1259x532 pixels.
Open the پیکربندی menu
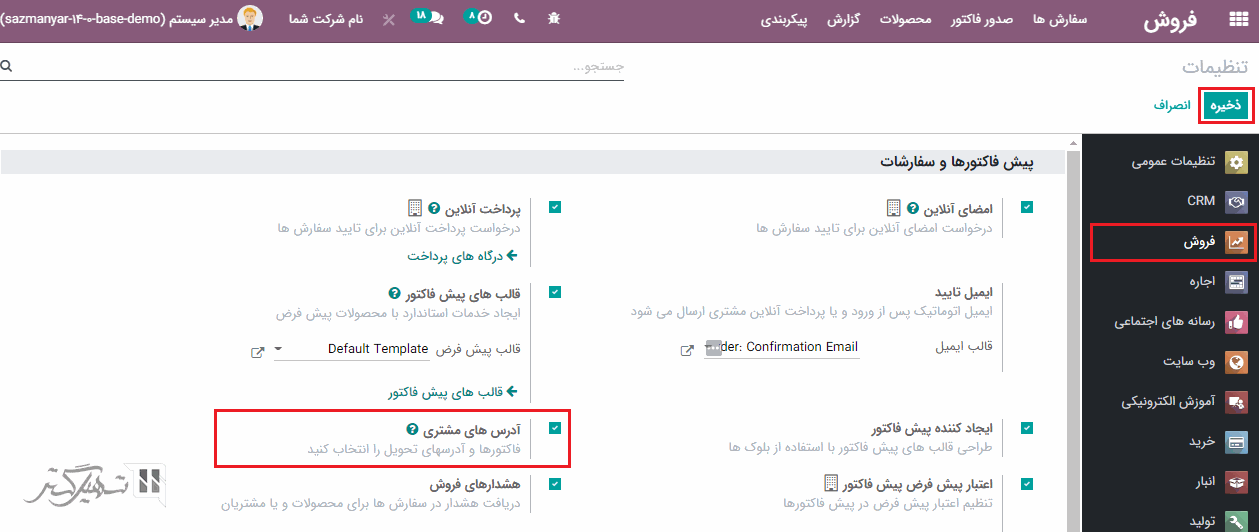785,20
